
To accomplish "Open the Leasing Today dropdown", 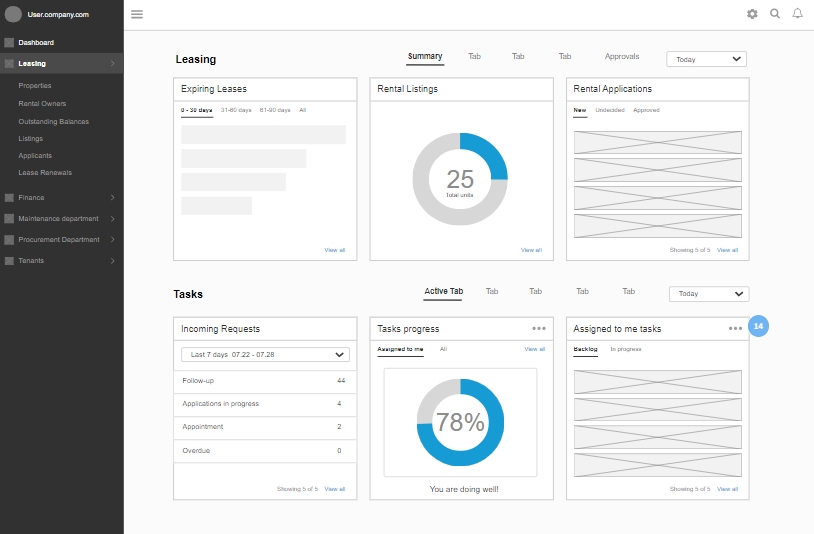I will [x=707, y=59].
